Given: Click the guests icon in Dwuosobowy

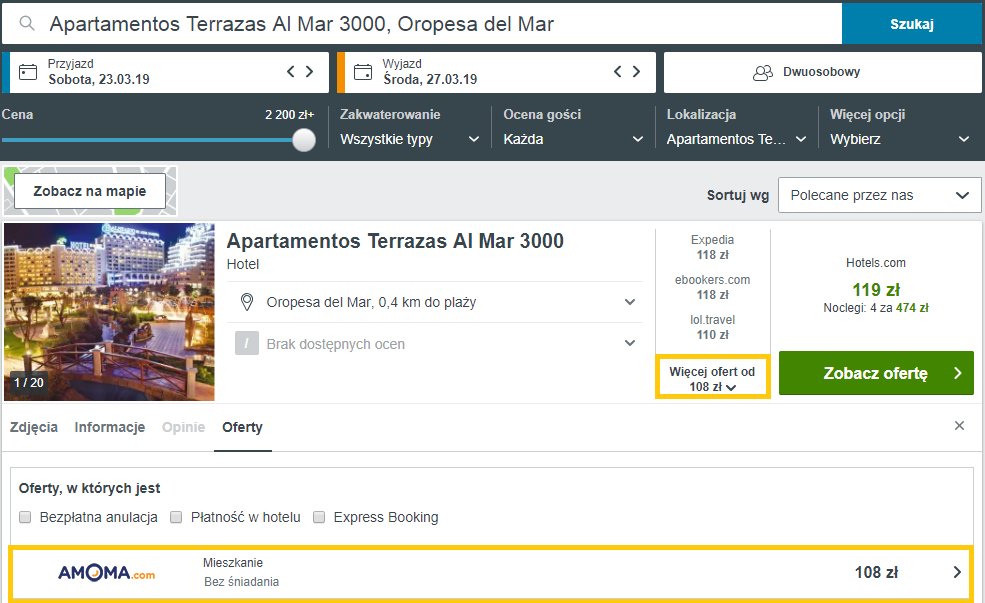Looking at the screenshot, I should tap(763, 73).
